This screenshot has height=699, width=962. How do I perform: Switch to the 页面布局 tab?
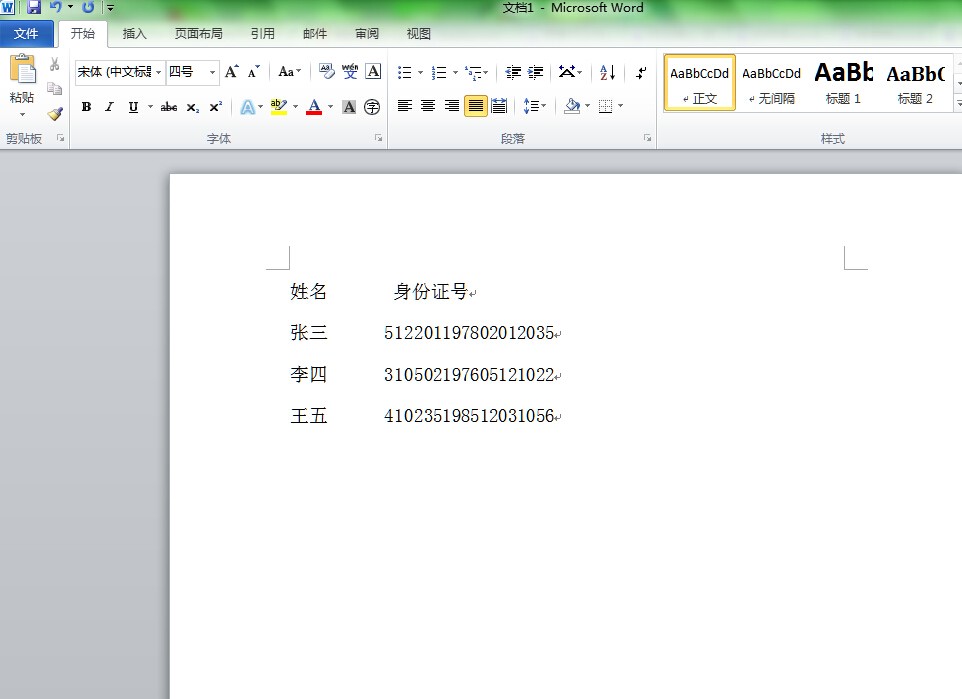click(x=198, y=34)
